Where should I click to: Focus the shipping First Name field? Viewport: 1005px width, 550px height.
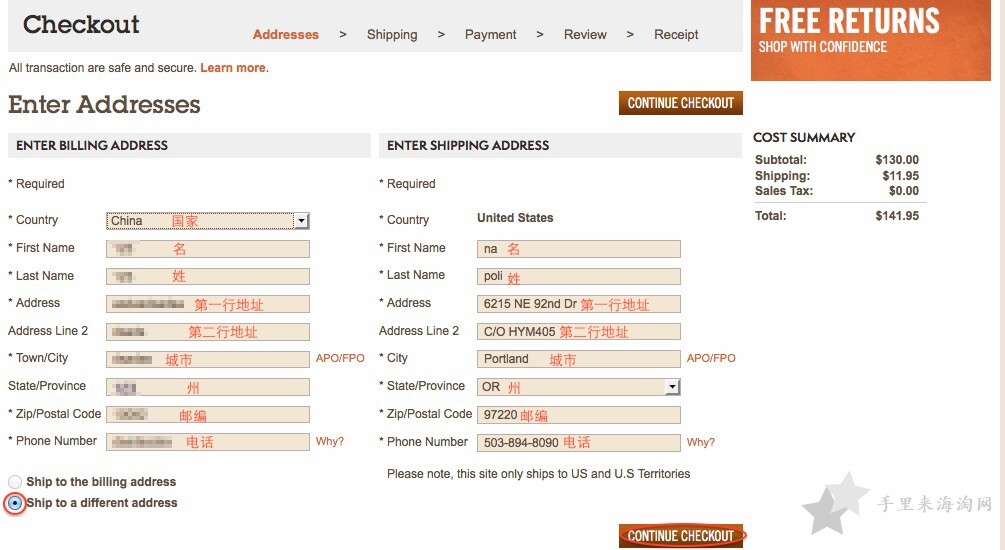pyautogui.click(x=579, y=249)
